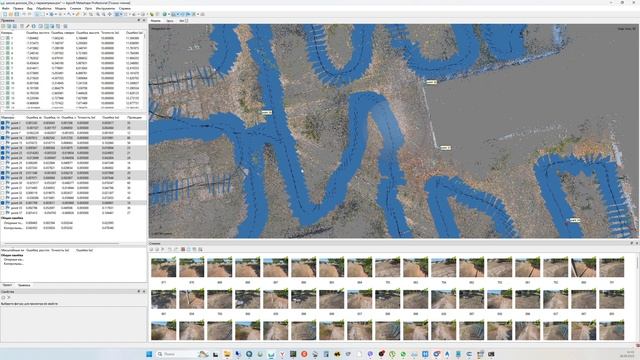The height and width of the screenshot is (360, 640).
Task: Sort by the Маркеры column header
Action: (8, 117)
